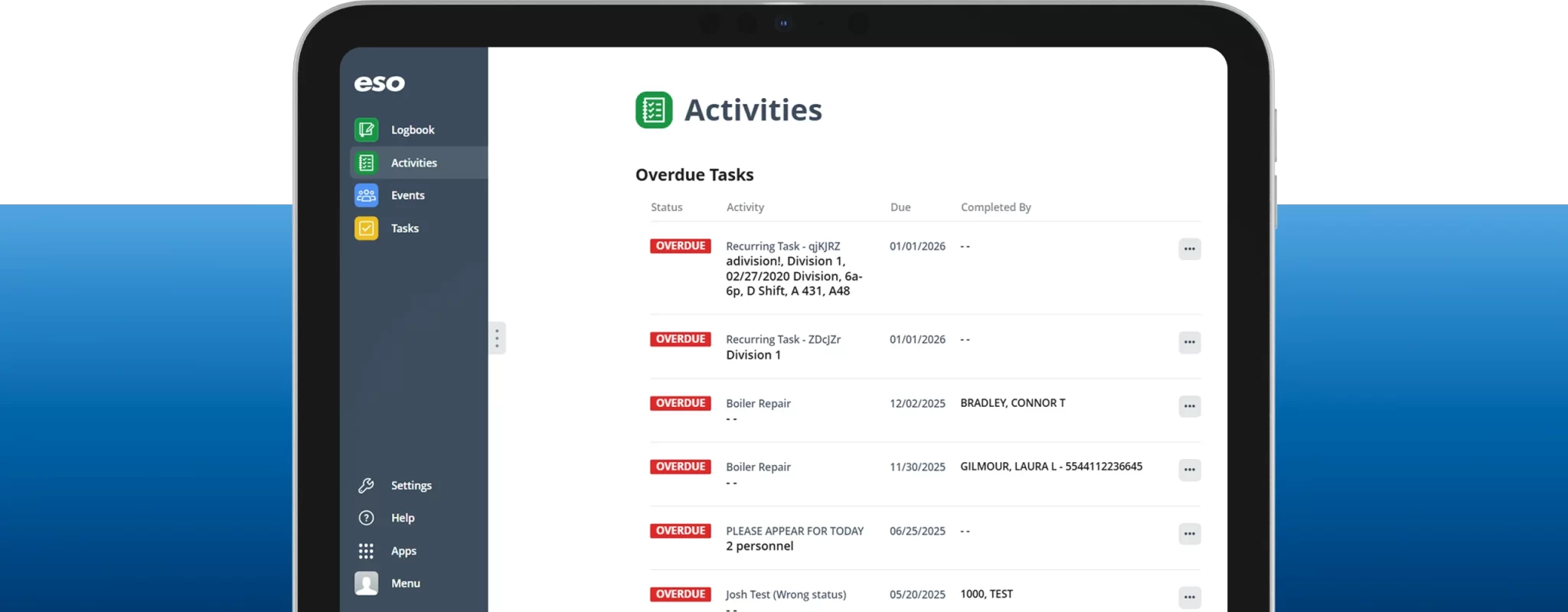Click OVERDUE badge for 11/30/2025 Boiler Repair
The width and height of the screenshot is (1568, 612).
[681, 467]
